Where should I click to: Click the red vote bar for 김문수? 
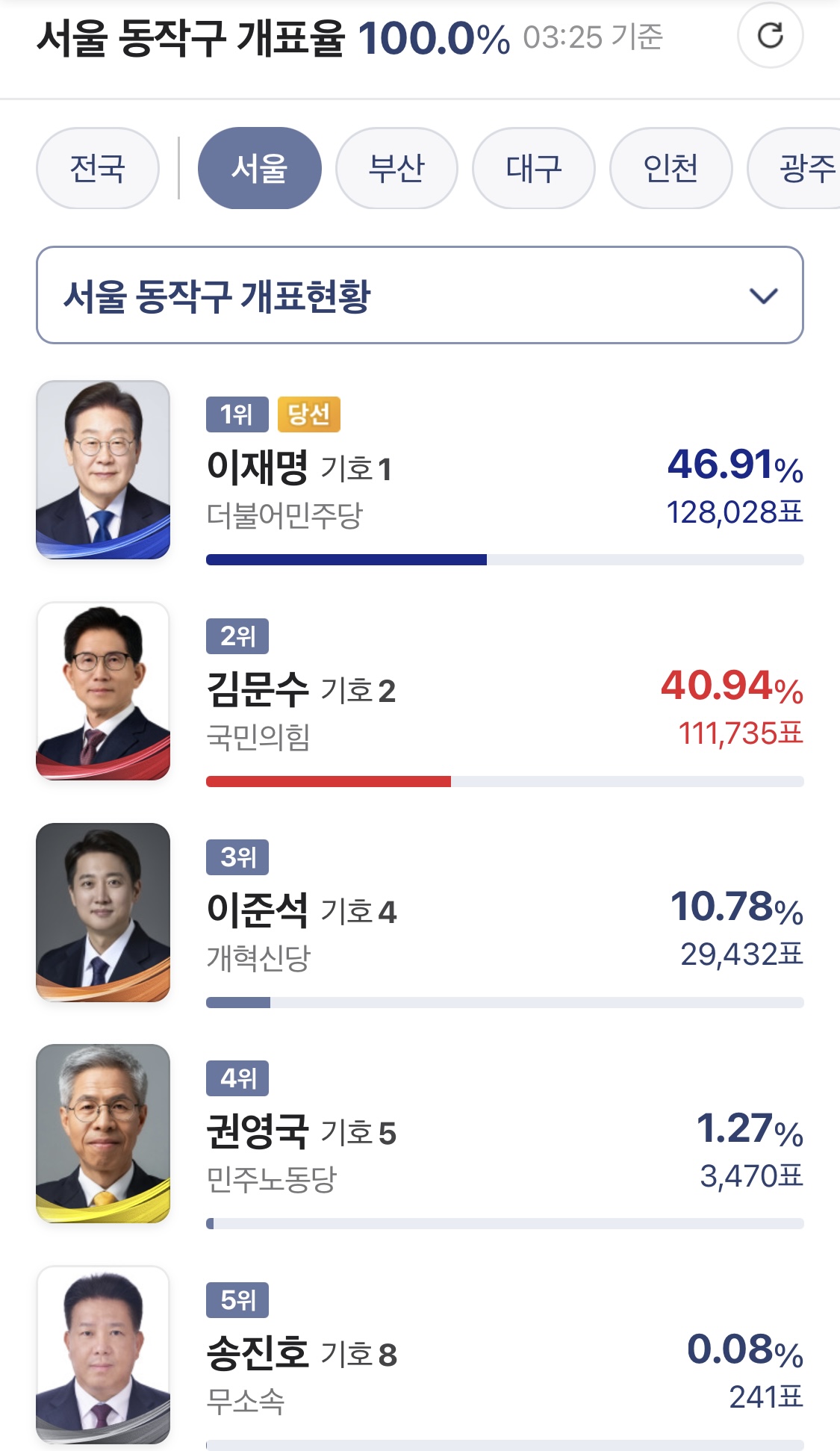point(329,781)
